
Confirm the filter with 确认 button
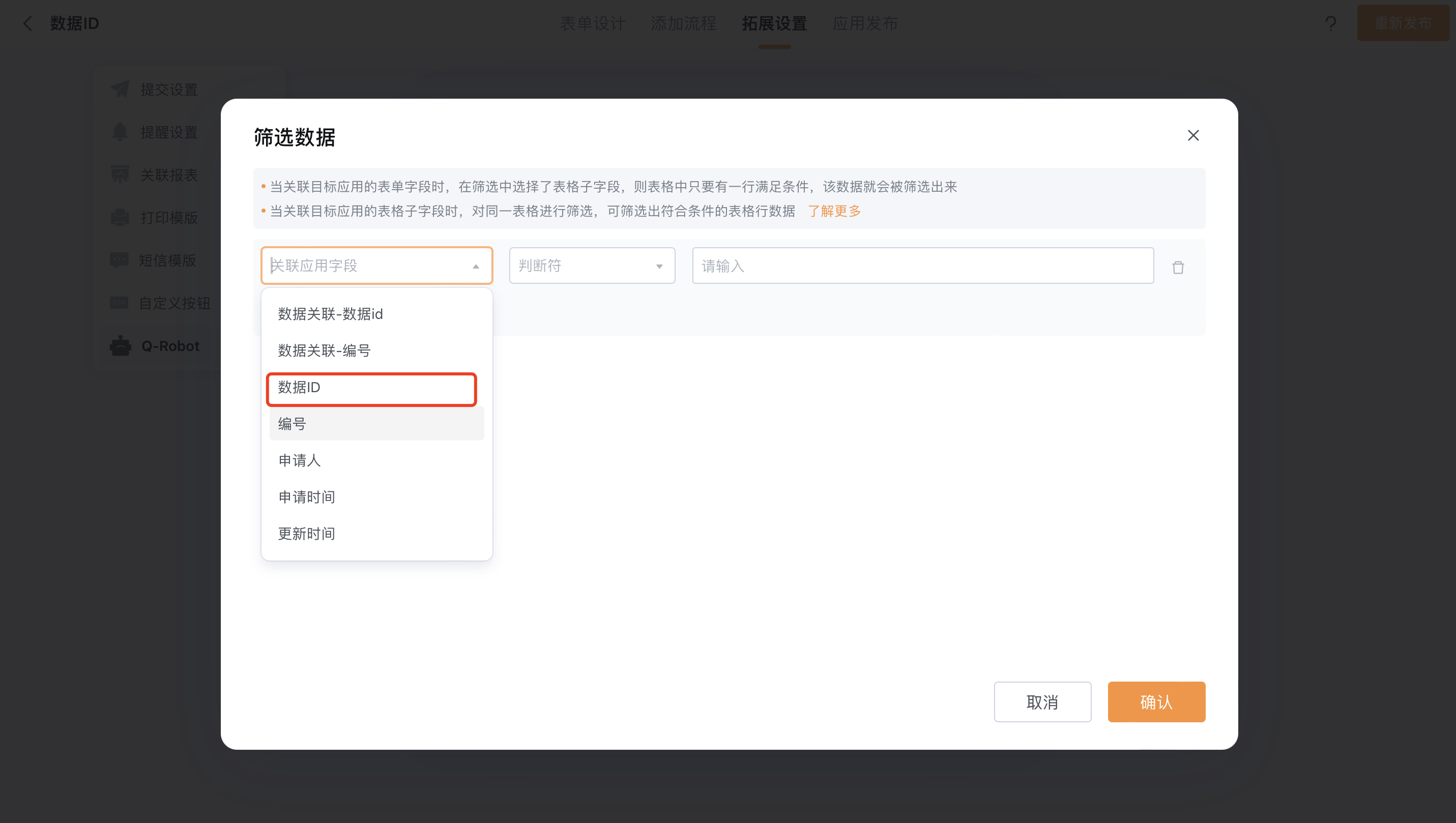coord(1156,702)
